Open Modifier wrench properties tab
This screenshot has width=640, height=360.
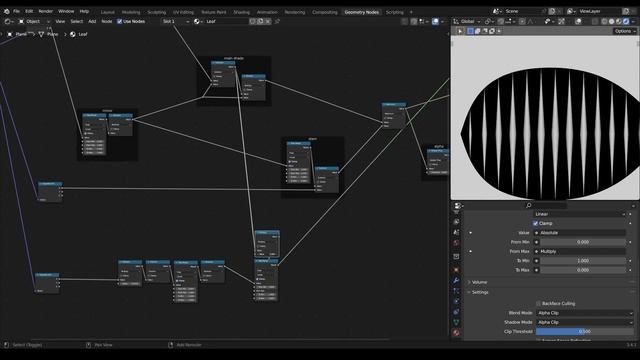456,280
